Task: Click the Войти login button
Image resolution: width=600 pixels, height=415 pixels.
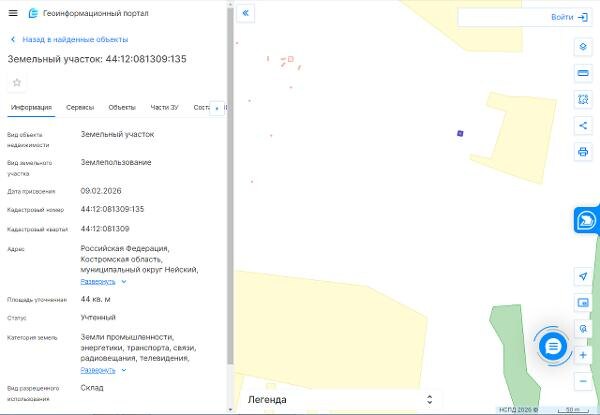Action: [562, 17]
